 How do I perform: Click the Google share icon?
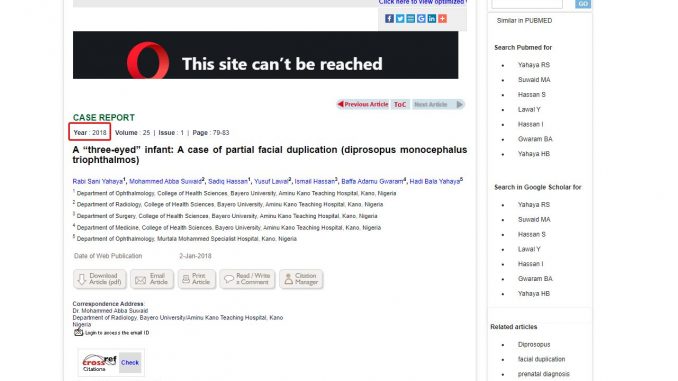(x=421, y=19)
